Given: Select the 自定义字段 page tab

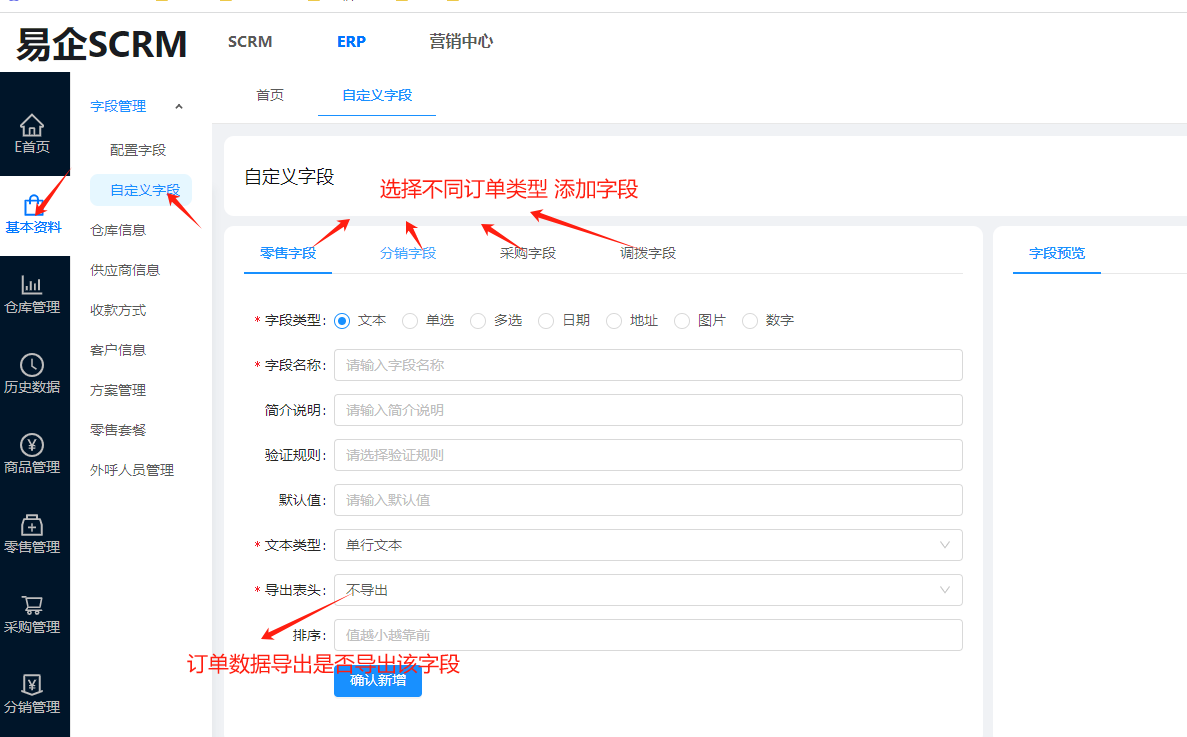Looking at the screenshot, I should pos(377,95).
